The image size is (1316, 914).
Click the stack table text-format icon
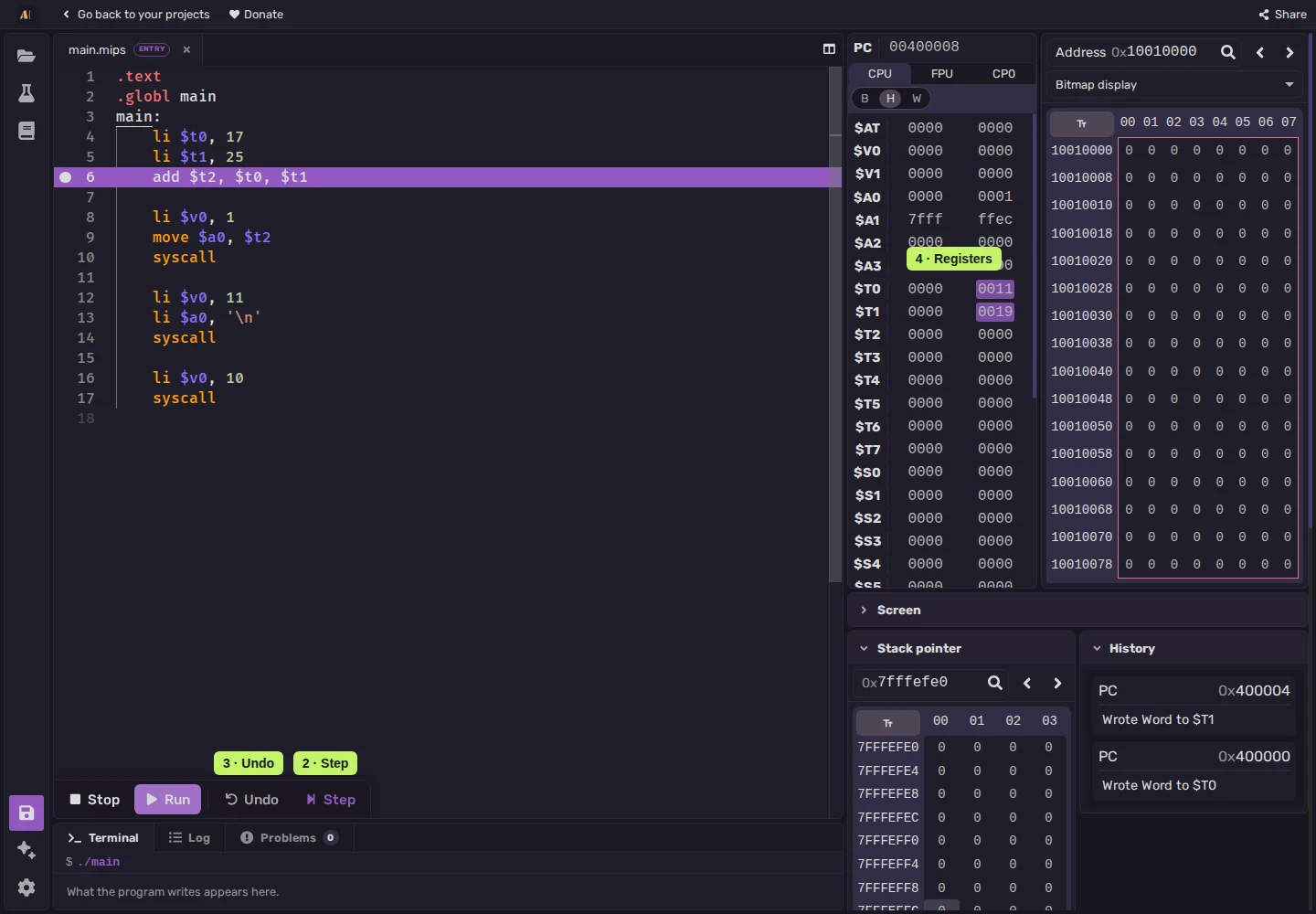point(887,722)
